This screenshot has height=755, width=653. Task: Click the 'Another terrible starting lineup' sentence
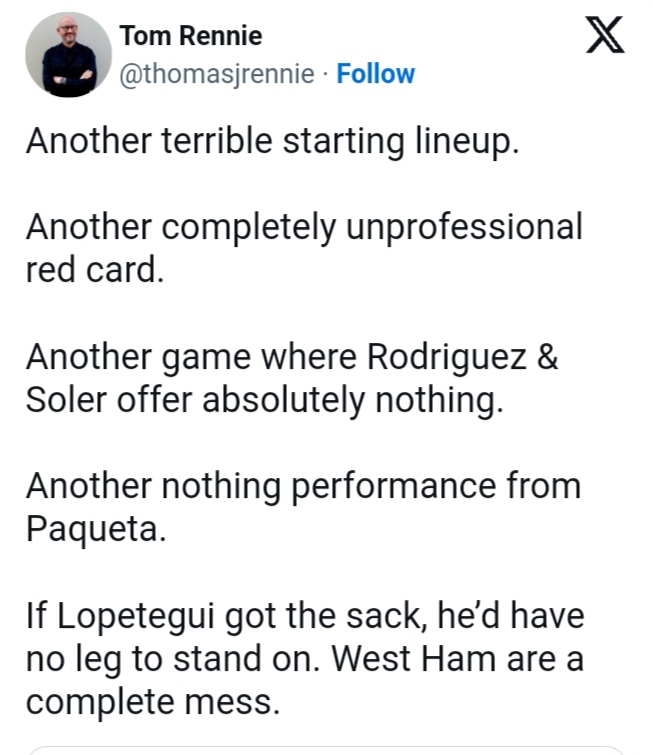click(x=272, y=141)
